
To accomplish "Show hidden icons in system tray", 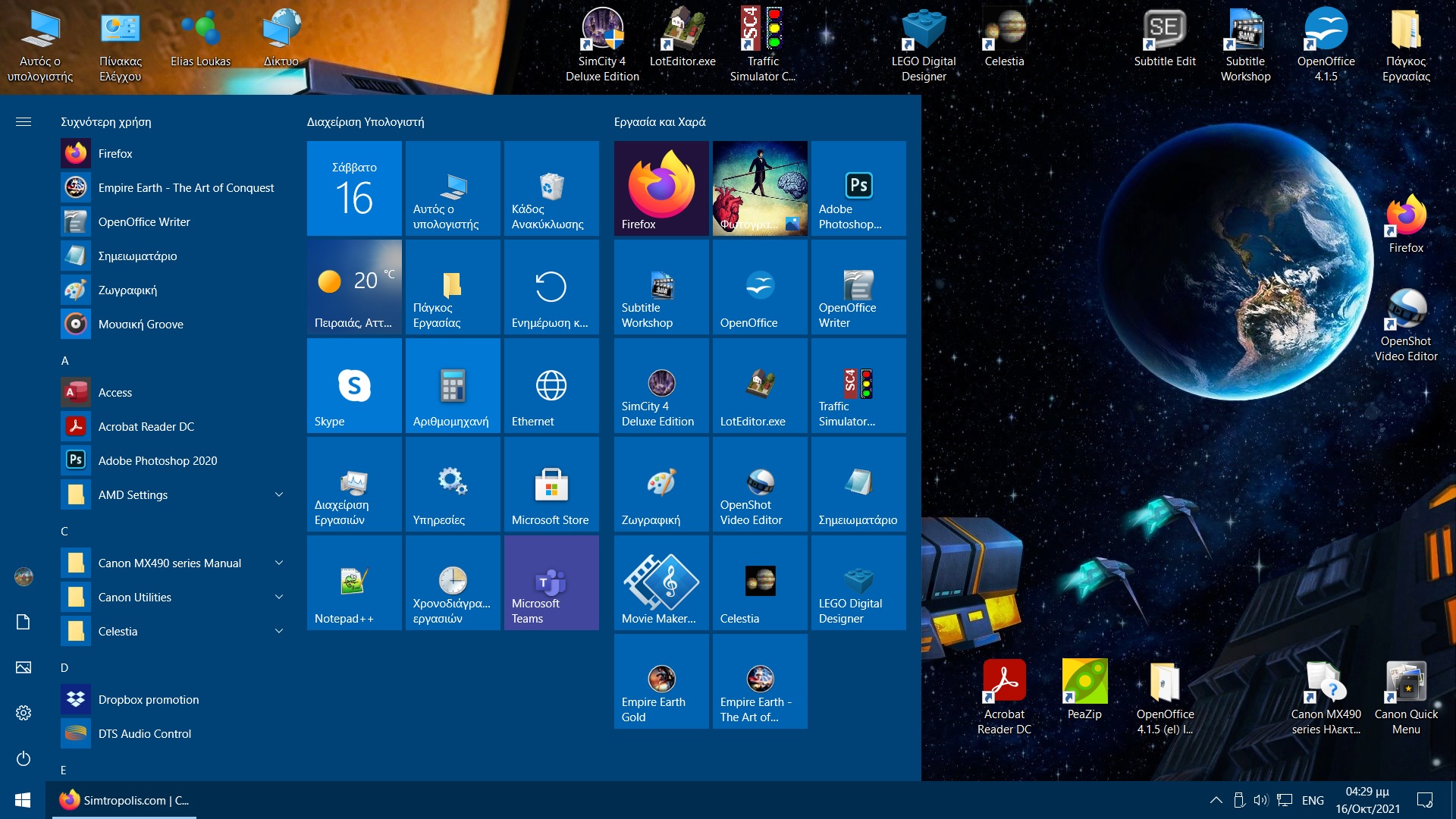I will click(1216, 800).
